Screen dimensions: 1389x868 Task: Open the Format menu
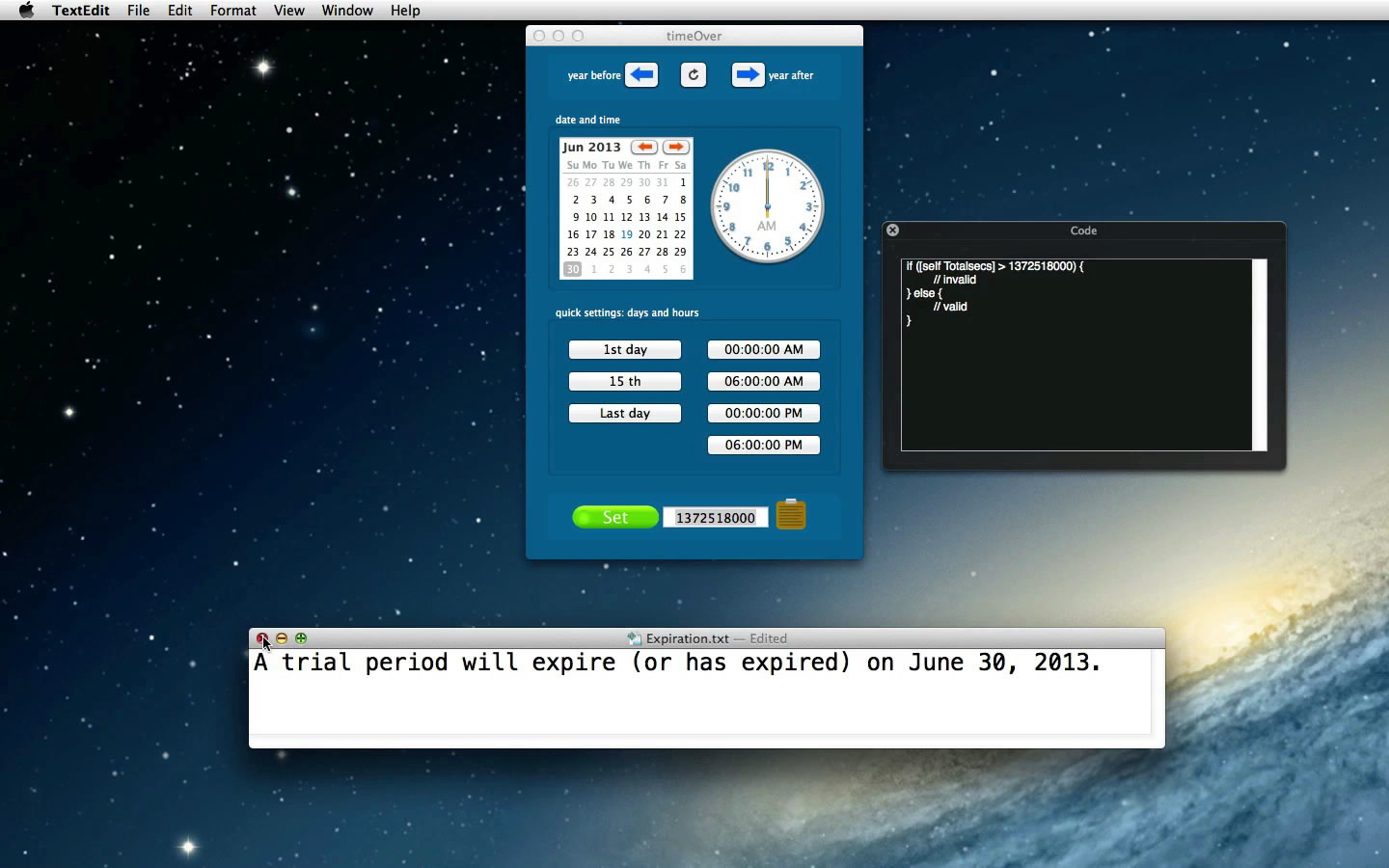(232, 11)
